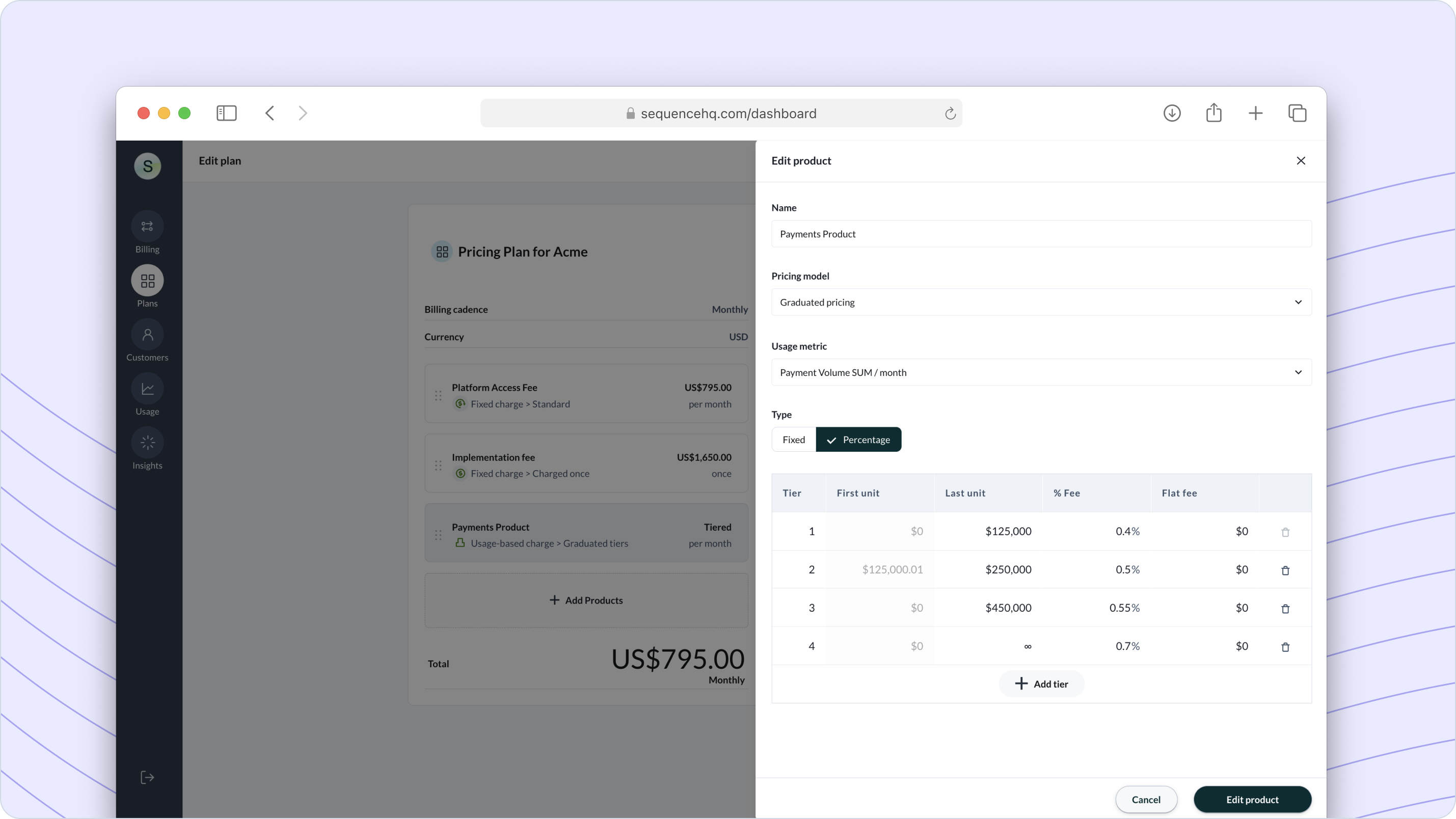Click the Add tier button

coord(1041,683)
